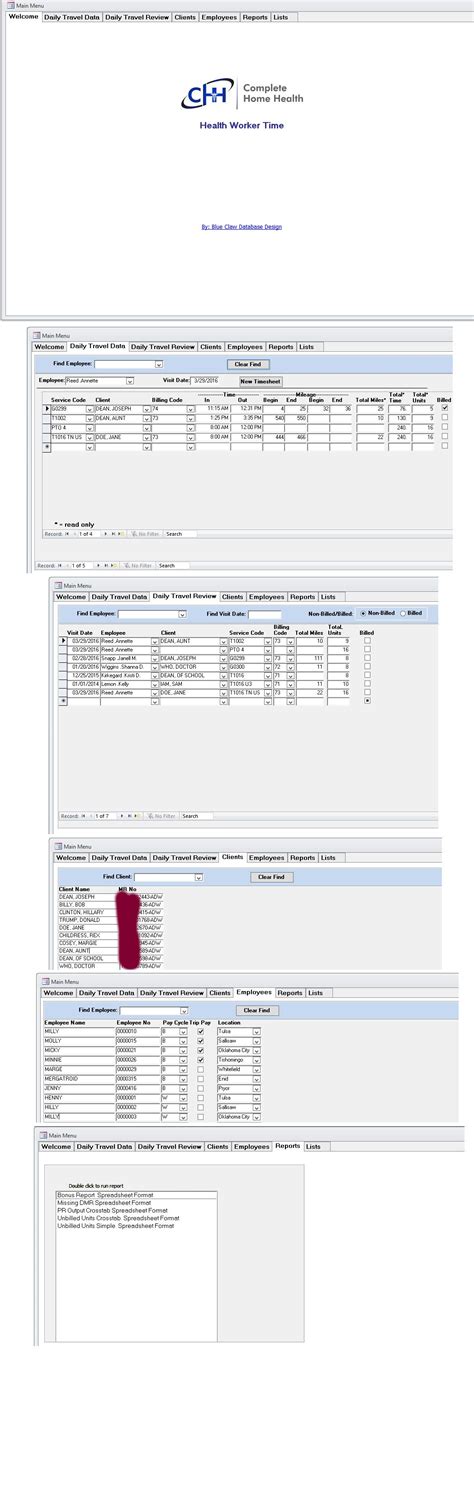Select Daily Travel Review tab in Employees window
The height and width of the screenshot is (1487, 474).
(170, 993)
